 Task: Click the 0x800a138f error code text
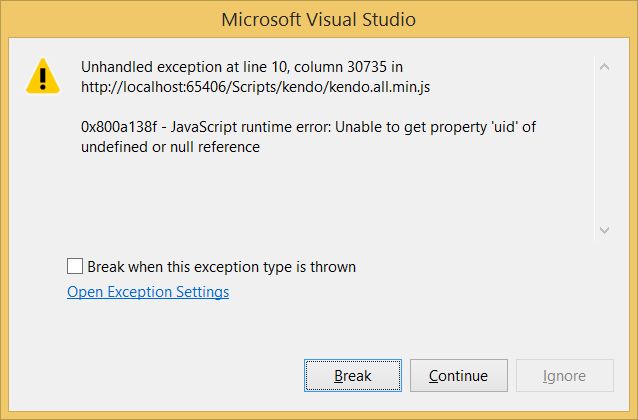tap(118, 127)
